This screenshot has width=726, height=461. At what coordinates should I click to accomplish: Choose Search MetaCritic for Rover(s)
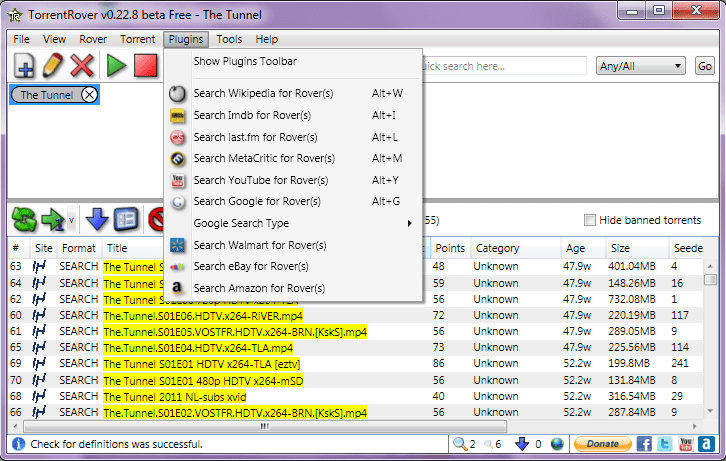pyautogui.click(x=293, y=158)
